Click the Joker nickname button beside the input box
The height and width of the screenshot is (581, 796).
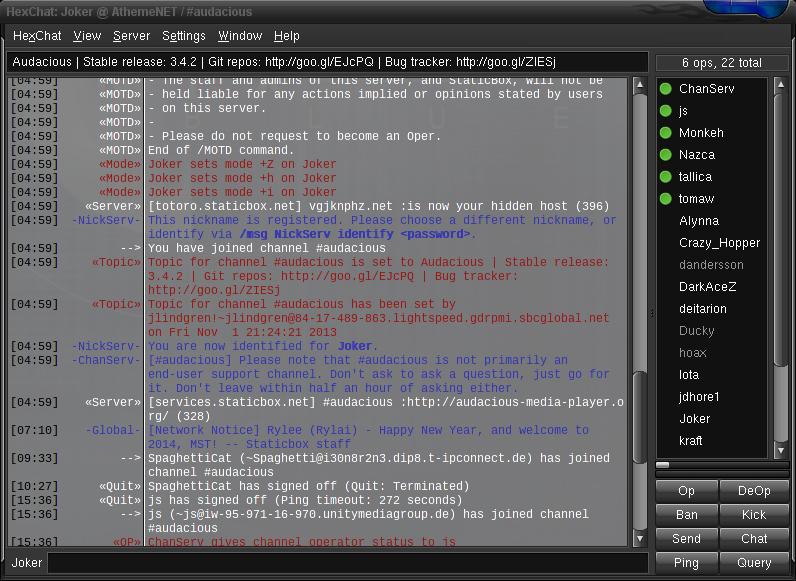click(27, 563)
